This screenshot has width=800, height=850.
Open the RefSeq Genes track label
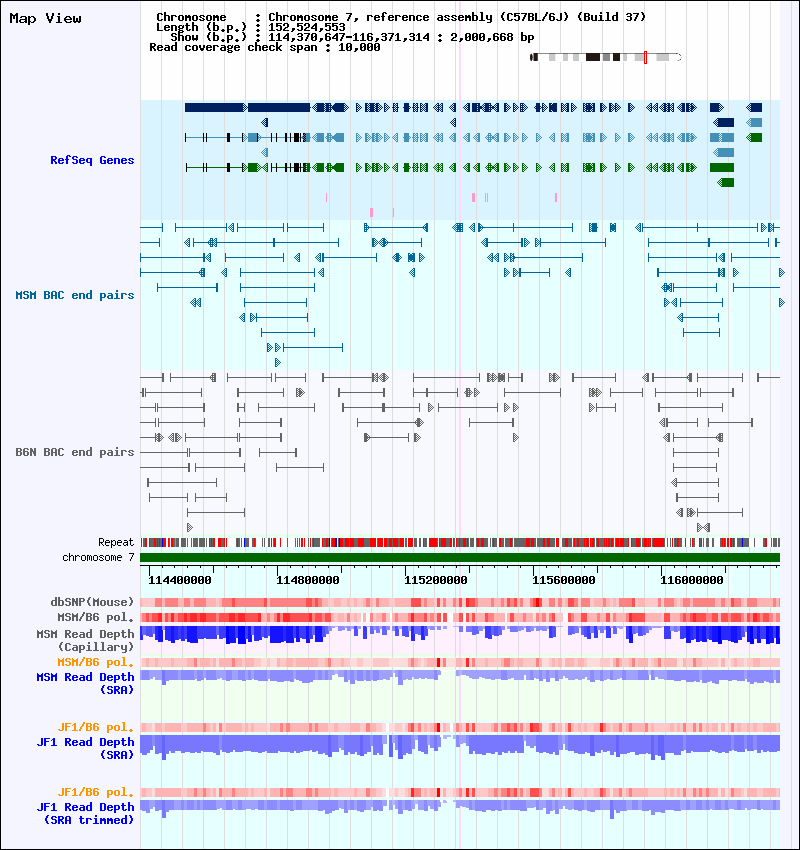pyautogui.click(x=92, y=160)
